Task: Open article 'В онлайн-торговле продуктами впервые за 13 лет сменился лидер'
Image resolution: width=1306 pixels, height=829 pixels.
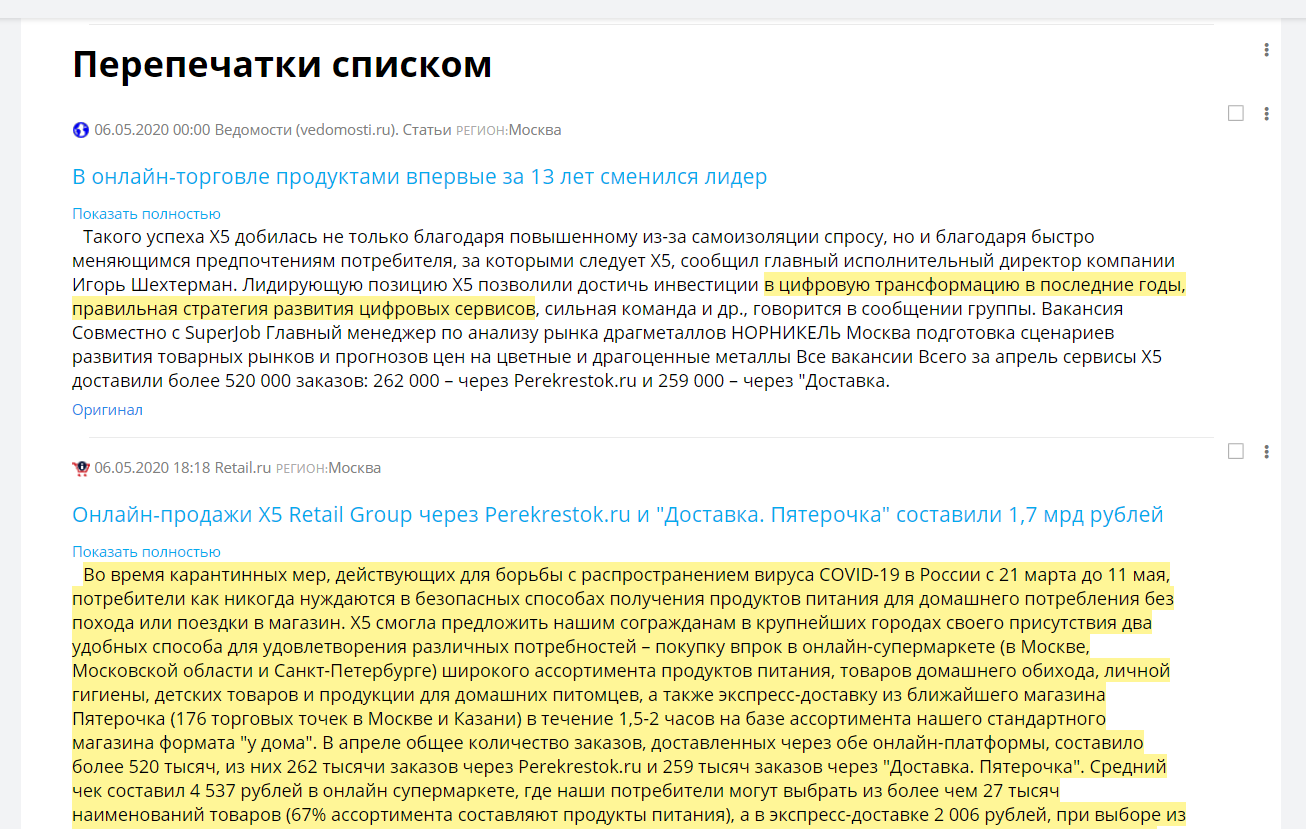Action: coord(420,177)
